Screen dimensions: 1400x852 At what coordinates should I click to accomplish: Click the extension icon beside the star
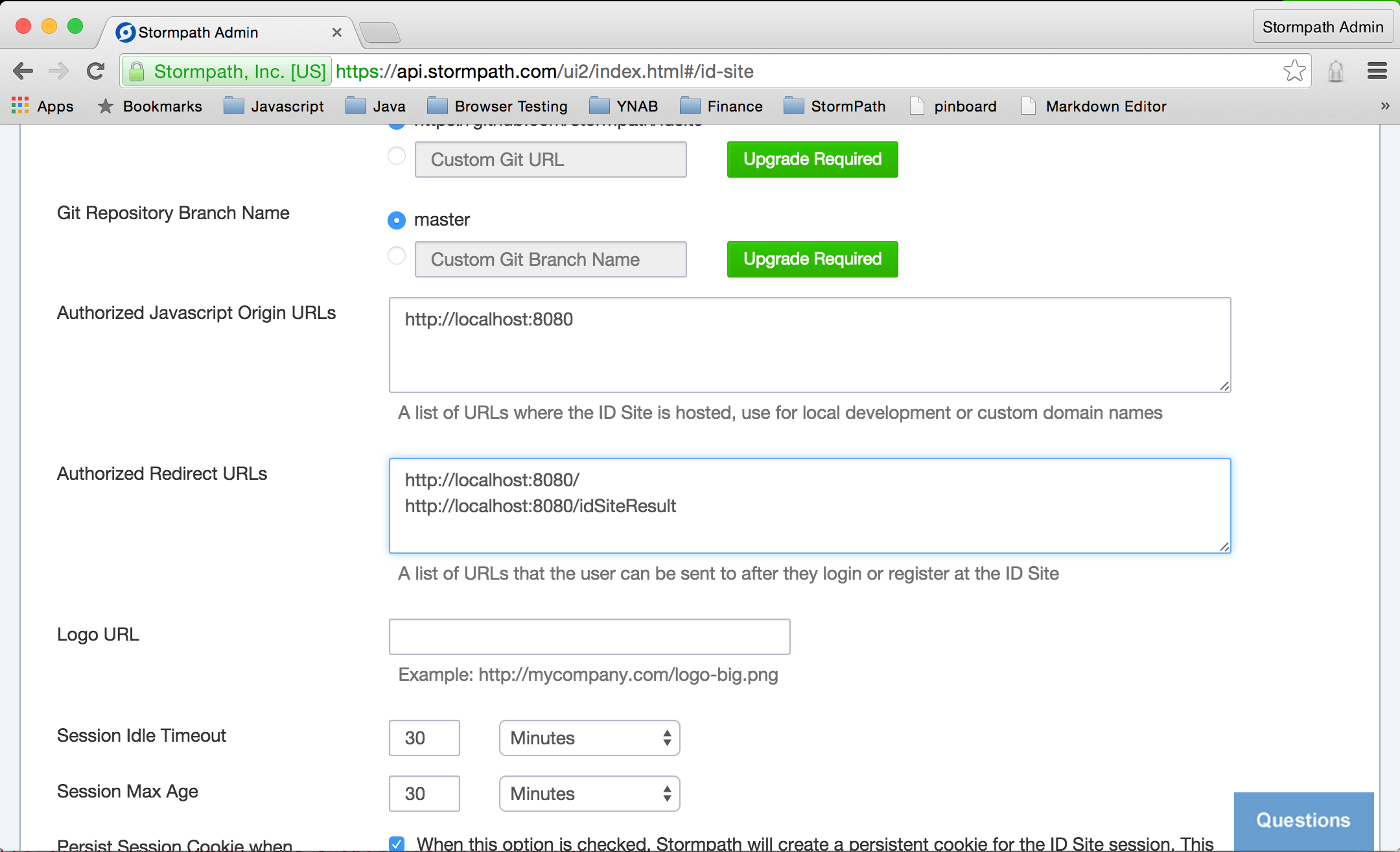point(1336,71)
